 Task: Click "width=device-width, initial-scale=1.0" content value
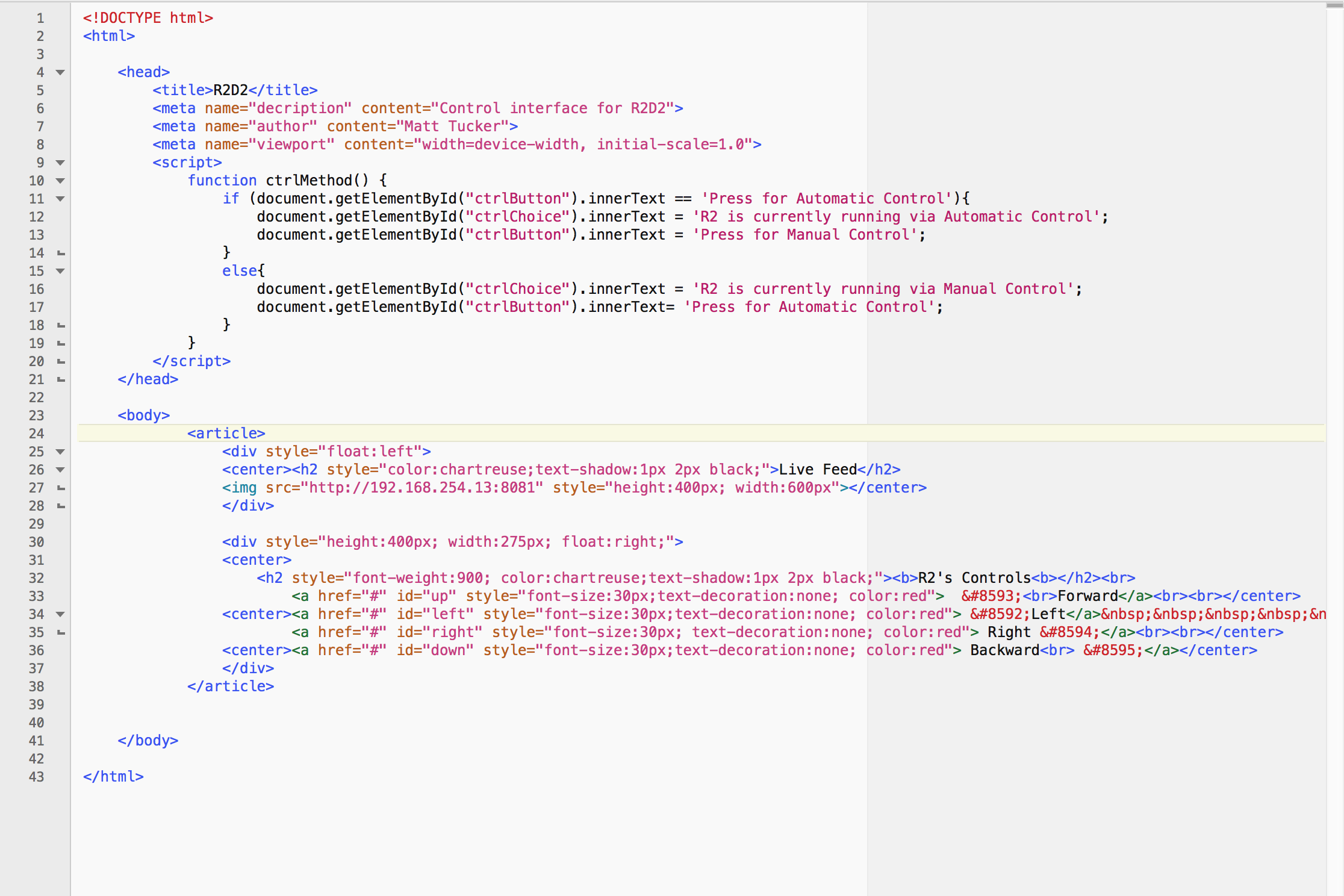tap(583, 145)
